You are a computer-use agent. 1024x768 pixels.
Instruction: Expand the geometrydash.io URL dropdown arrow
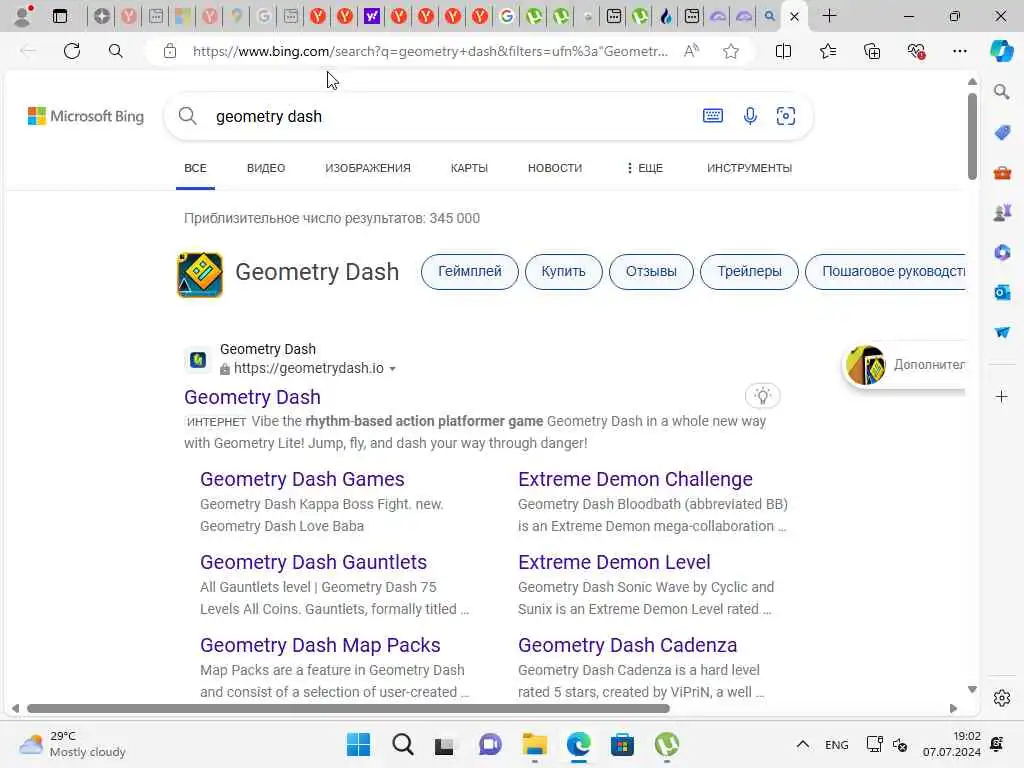pyautogui.click(x=392, y=369)
